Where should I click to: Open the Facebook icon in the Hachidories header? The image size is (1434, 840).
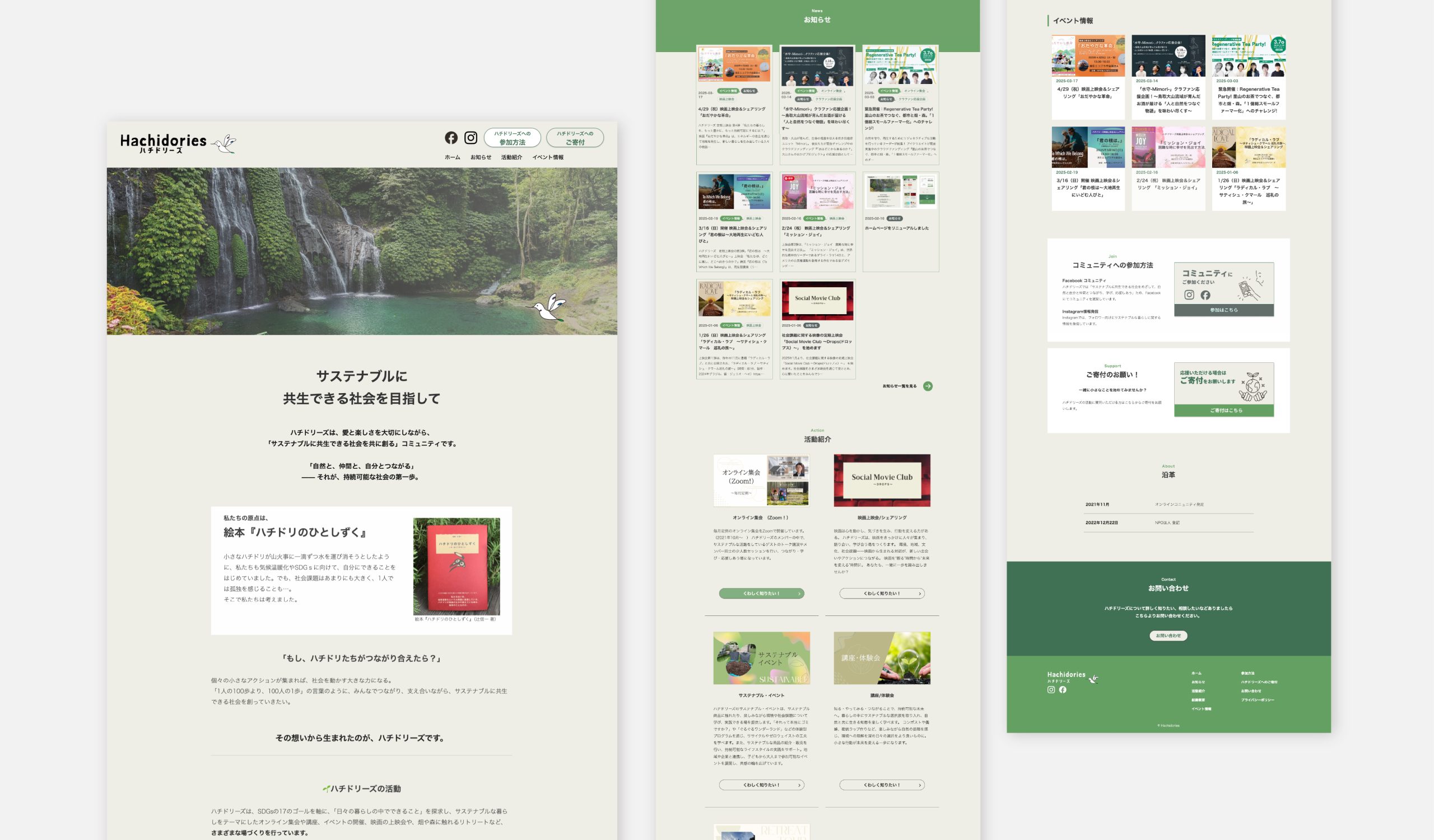[451, 138]
